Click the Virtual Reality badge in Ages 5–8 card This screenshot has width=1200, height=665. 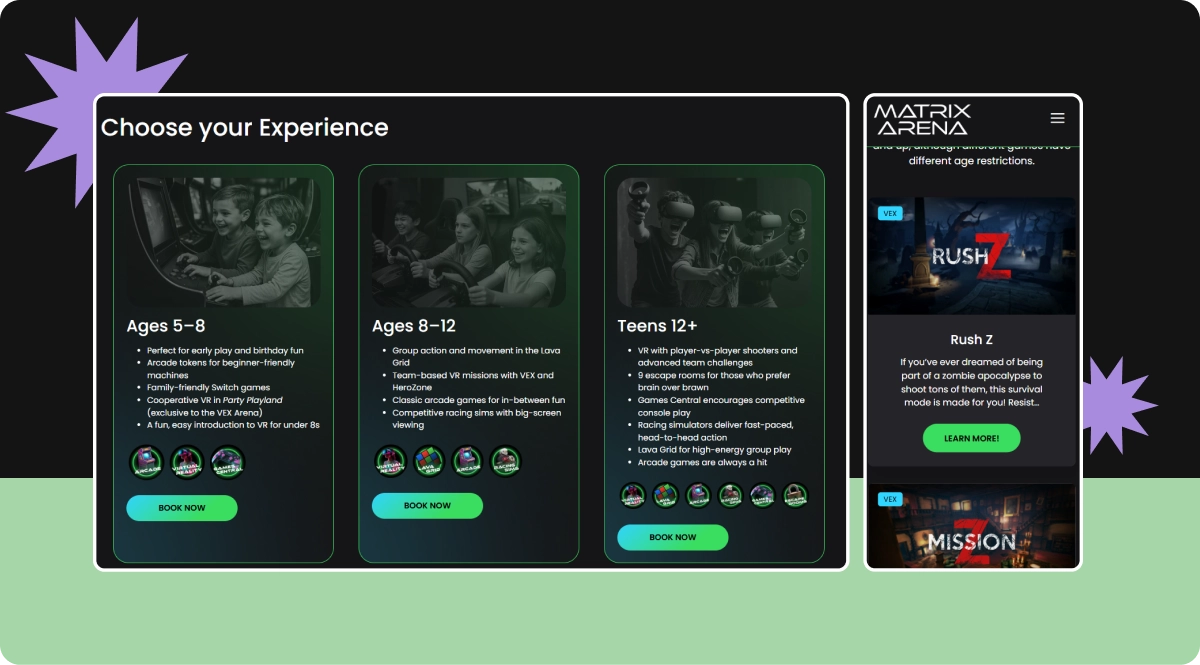tap(188, 462)
